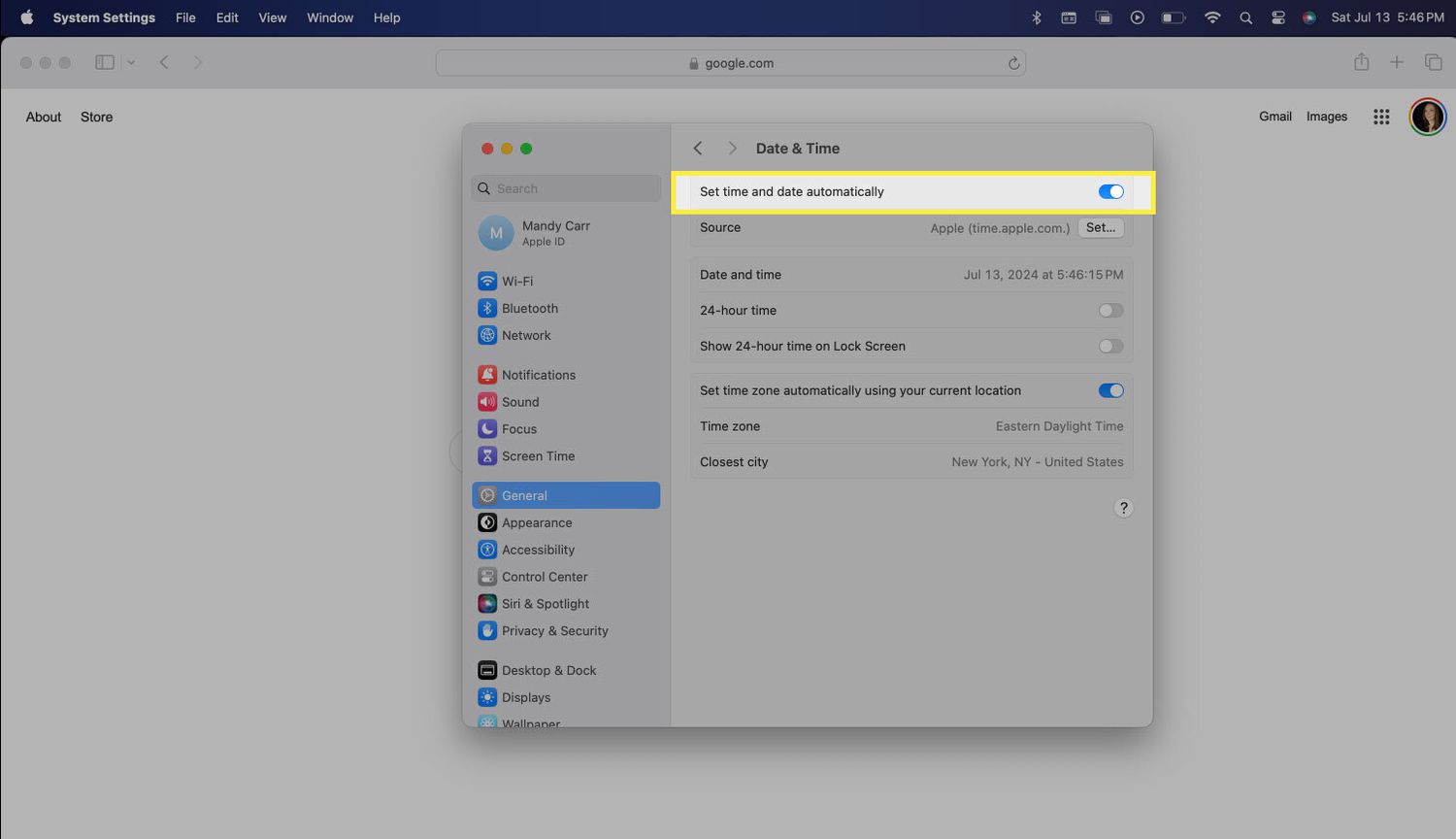The height and width of the screenshot is (839, 1456).
Task: Open Siri & Spotlight settings
Action: click(x=545, y=604)
